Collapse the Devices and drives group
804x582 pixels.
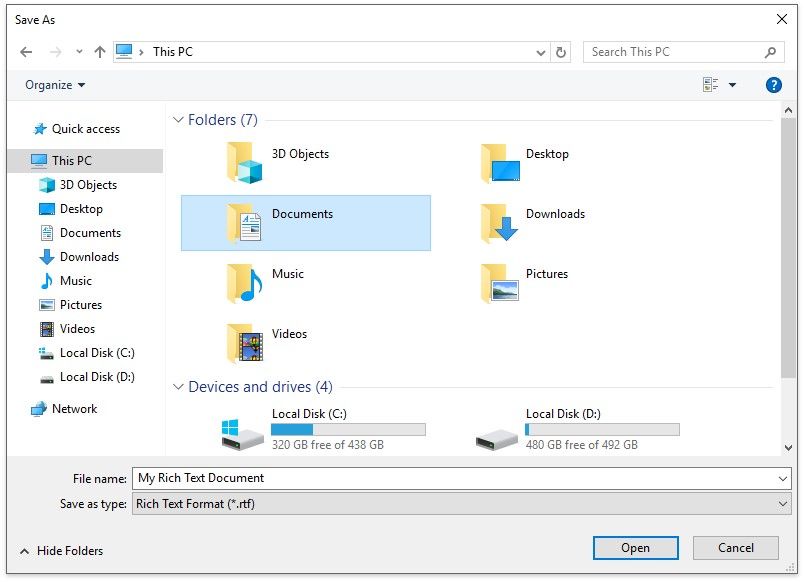click(x=178, y=387)
